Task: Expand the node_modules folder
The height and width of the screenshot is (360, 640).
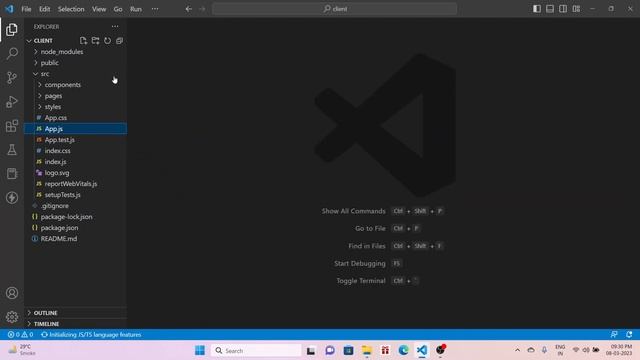Action: 76,52
